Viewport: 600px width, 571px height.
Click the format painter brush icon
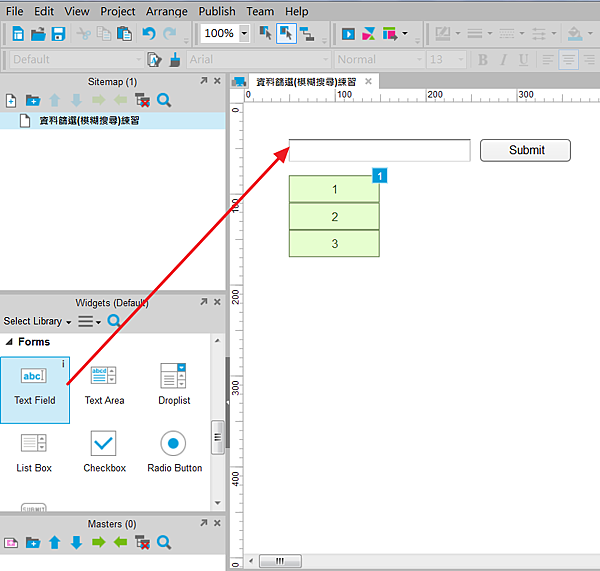point(175,60)
